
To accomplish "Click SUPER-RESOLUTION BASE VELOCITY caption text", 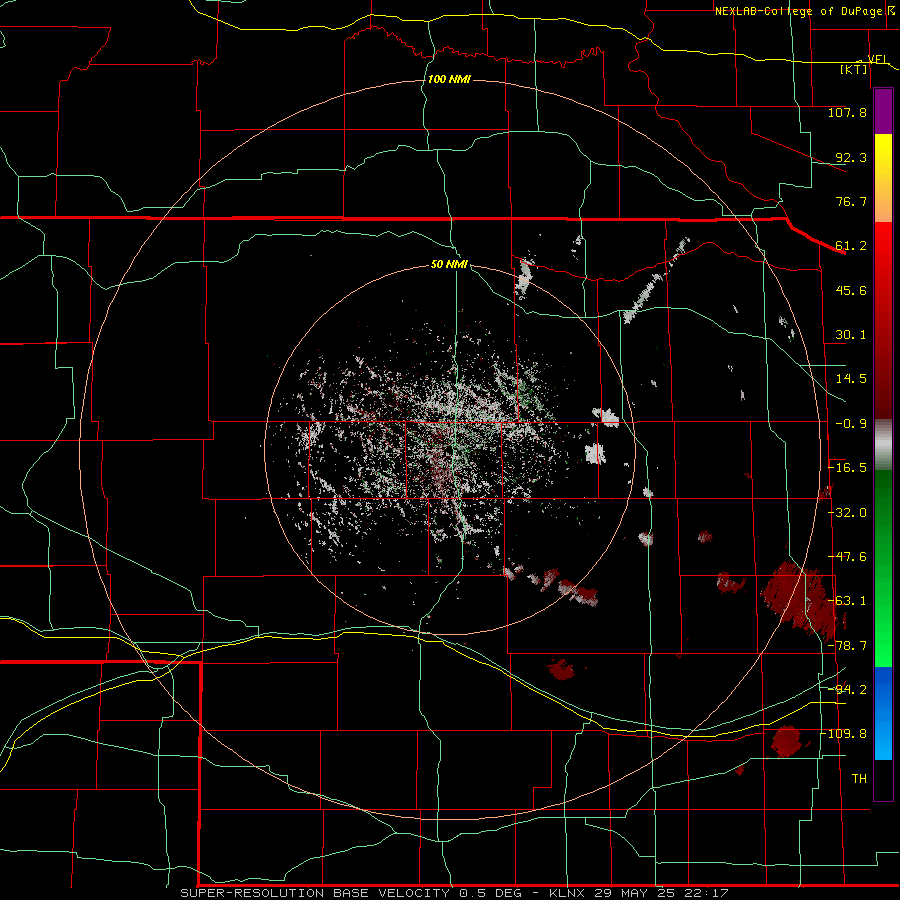I will pos(317,893).
